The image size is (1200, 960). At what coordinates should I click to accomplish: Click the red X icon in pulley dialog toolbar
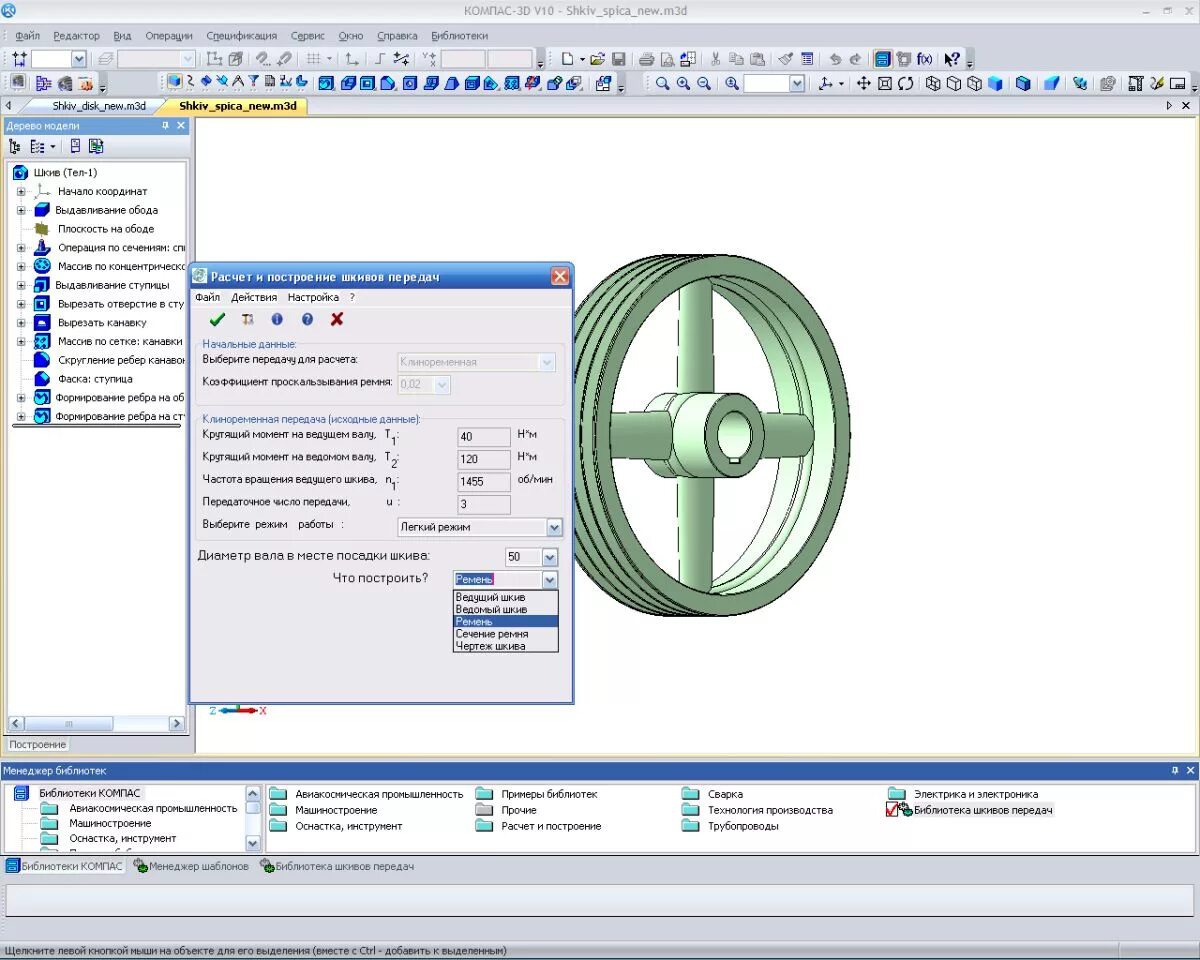coord(337,319)
